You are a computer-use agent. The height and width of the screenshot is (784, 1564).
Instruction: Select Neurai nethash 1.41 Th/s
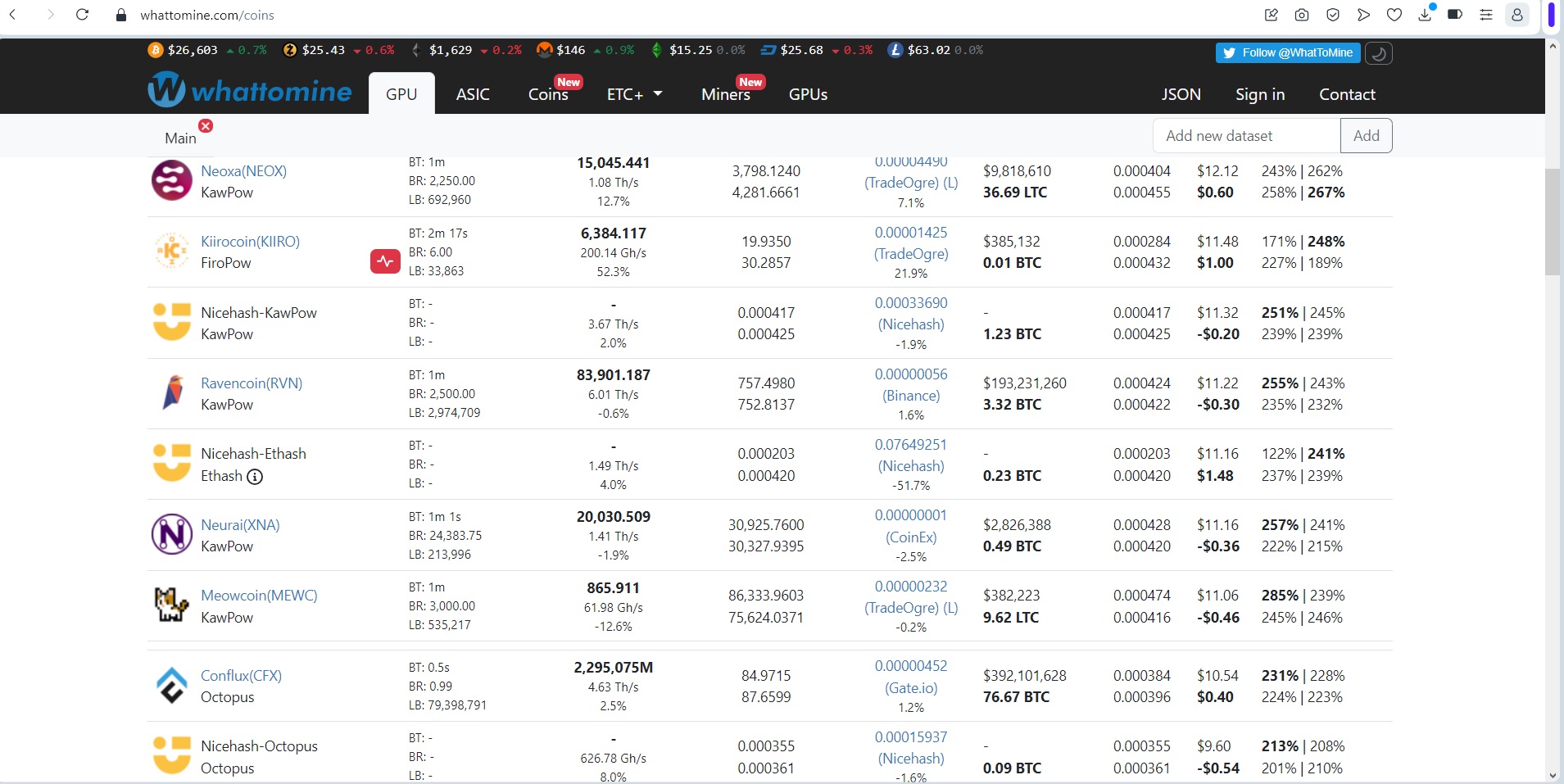point(614,537)
